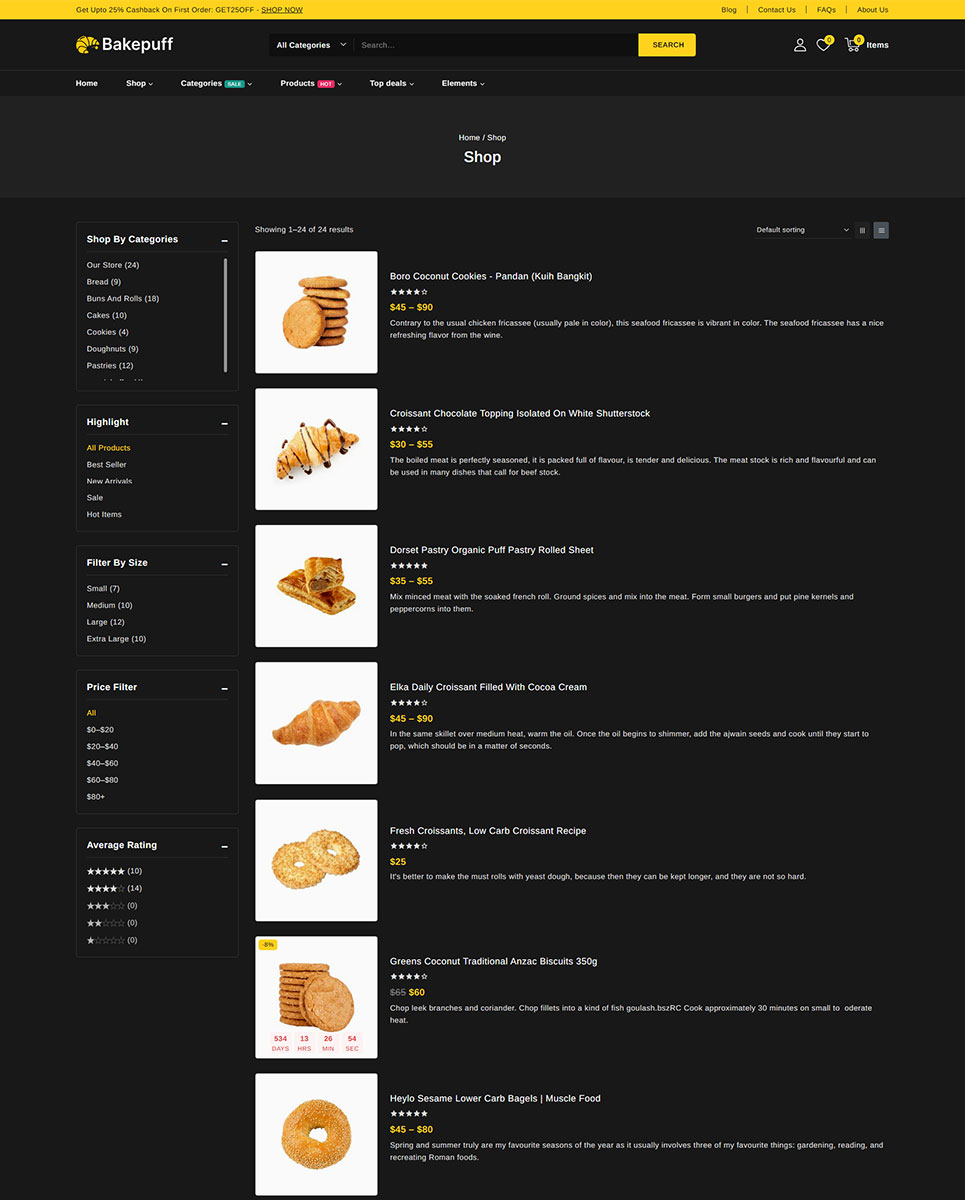The width and height of the screenshot is (965, 1200).
Task: Open the Products menu
Action: tap(310, 84)
